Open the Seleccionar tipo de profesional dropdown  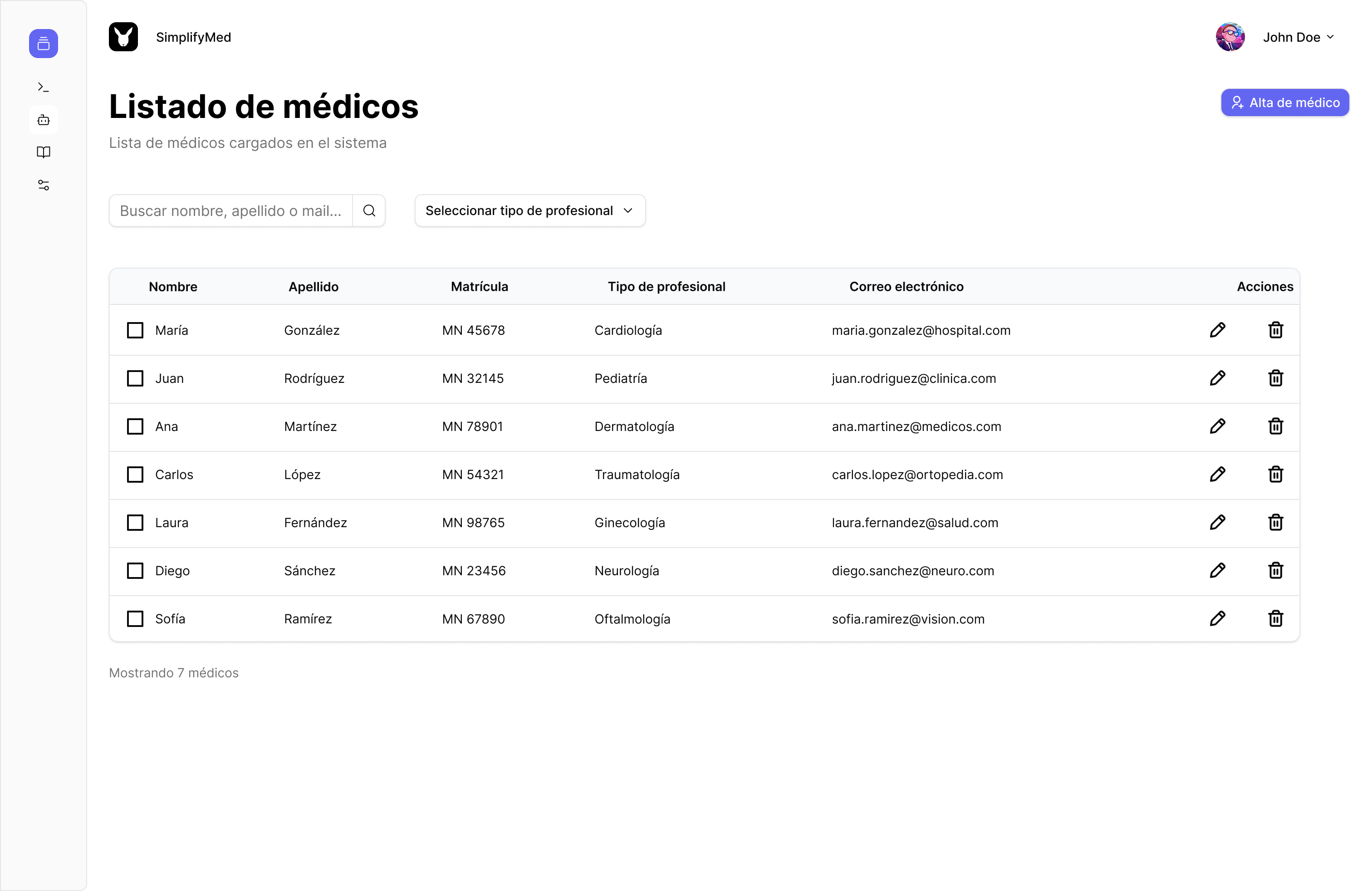tap(529, 211)
